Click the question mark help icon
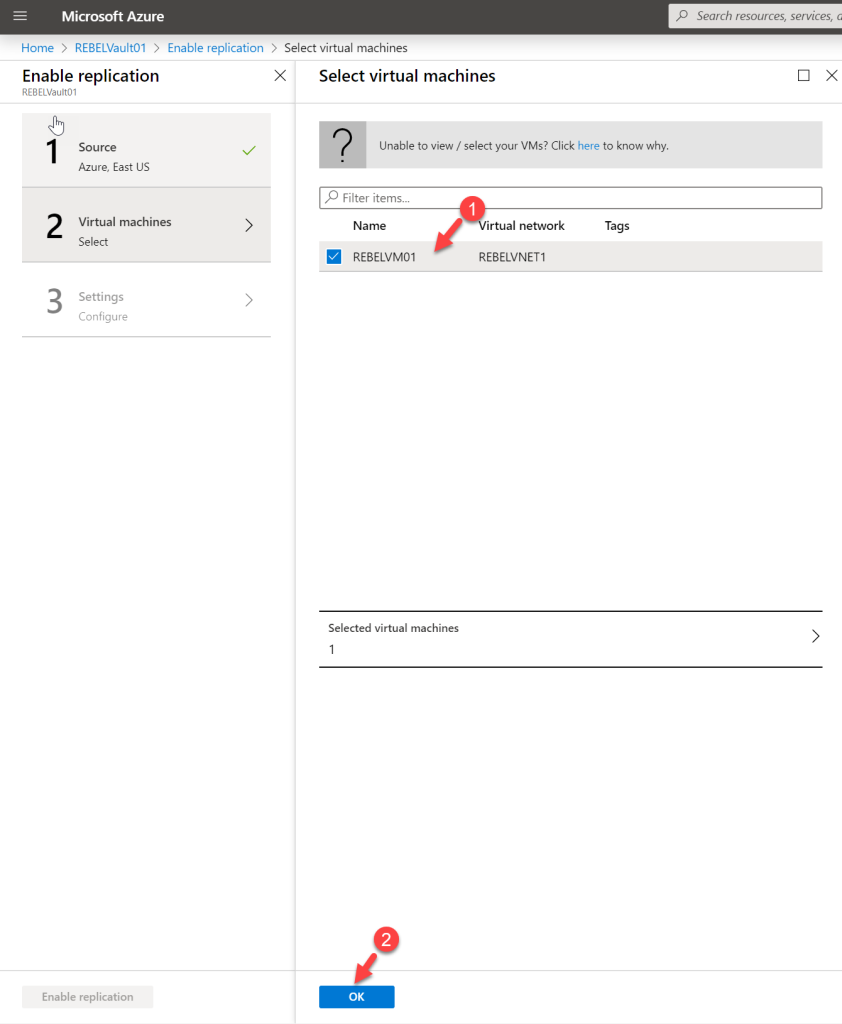The width and height of the screenshot is (842, 1024). coord(343,145)
